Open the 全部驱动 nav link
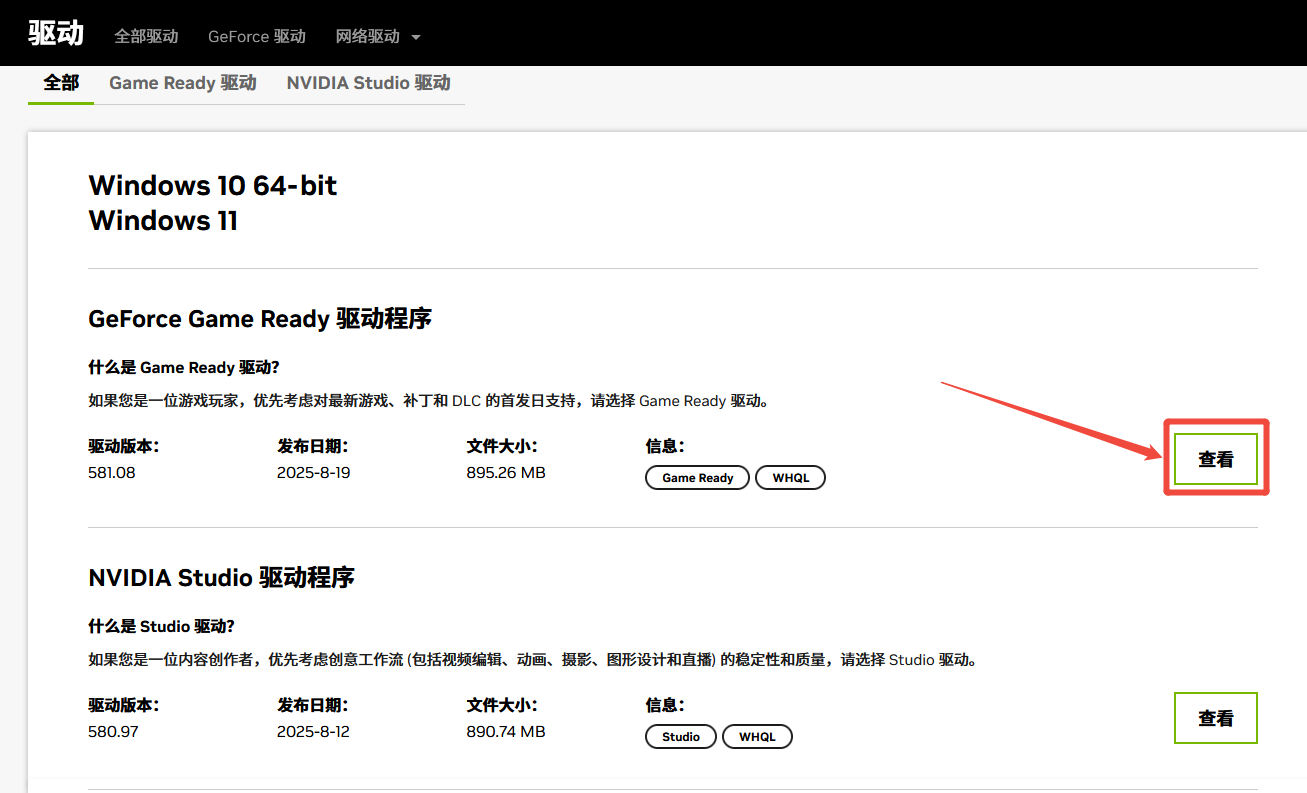This screenshot has height=793, width=1307. point(146,36)
